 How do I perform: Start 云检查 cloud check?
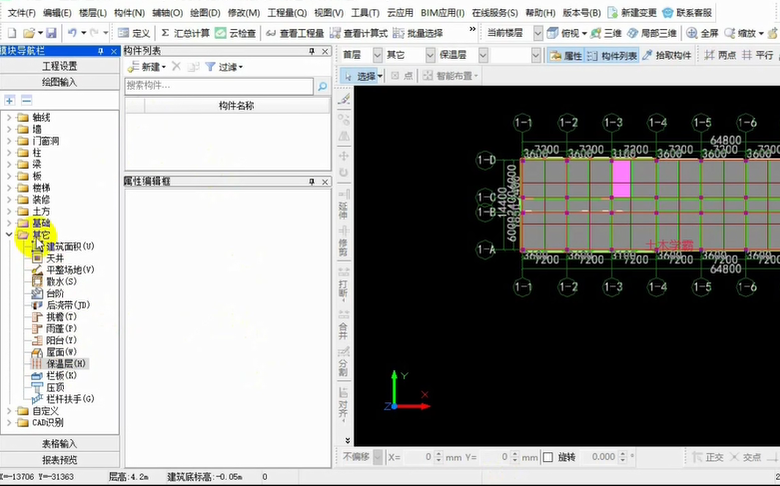point(235,33)
